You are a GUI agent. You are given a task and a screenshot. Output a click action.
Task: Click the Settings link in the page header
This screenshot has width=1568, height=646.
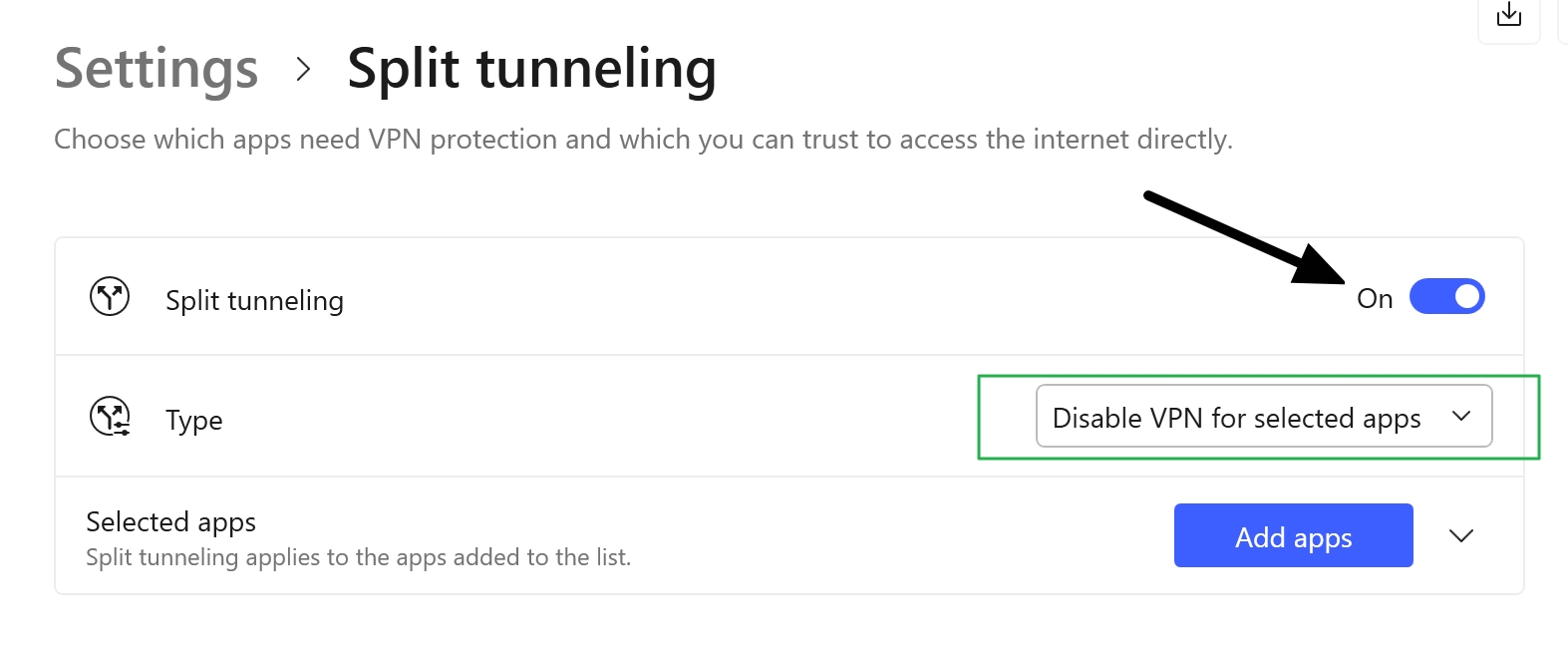click(x=156, y=69)
